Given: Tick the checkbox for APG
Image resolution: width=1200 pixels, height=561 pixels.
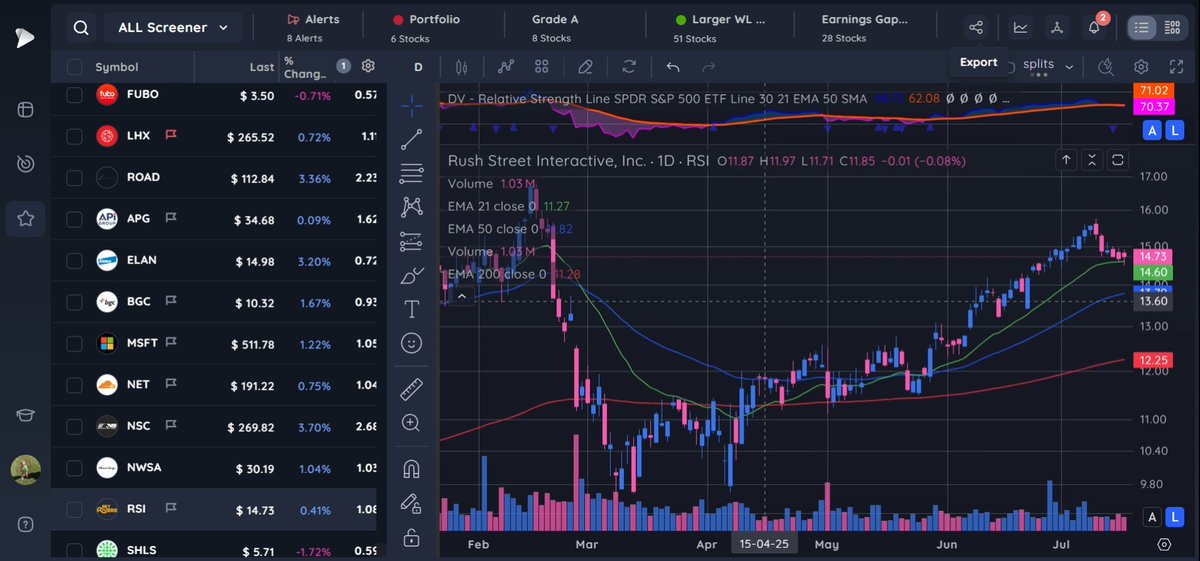Looking at the screenshot, I should tap(74, 219).
